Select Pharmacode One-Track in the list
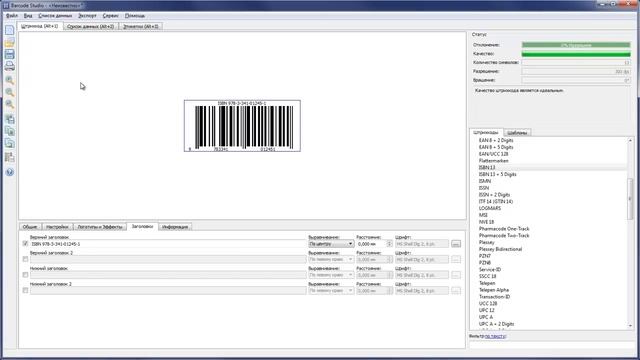 504,229
